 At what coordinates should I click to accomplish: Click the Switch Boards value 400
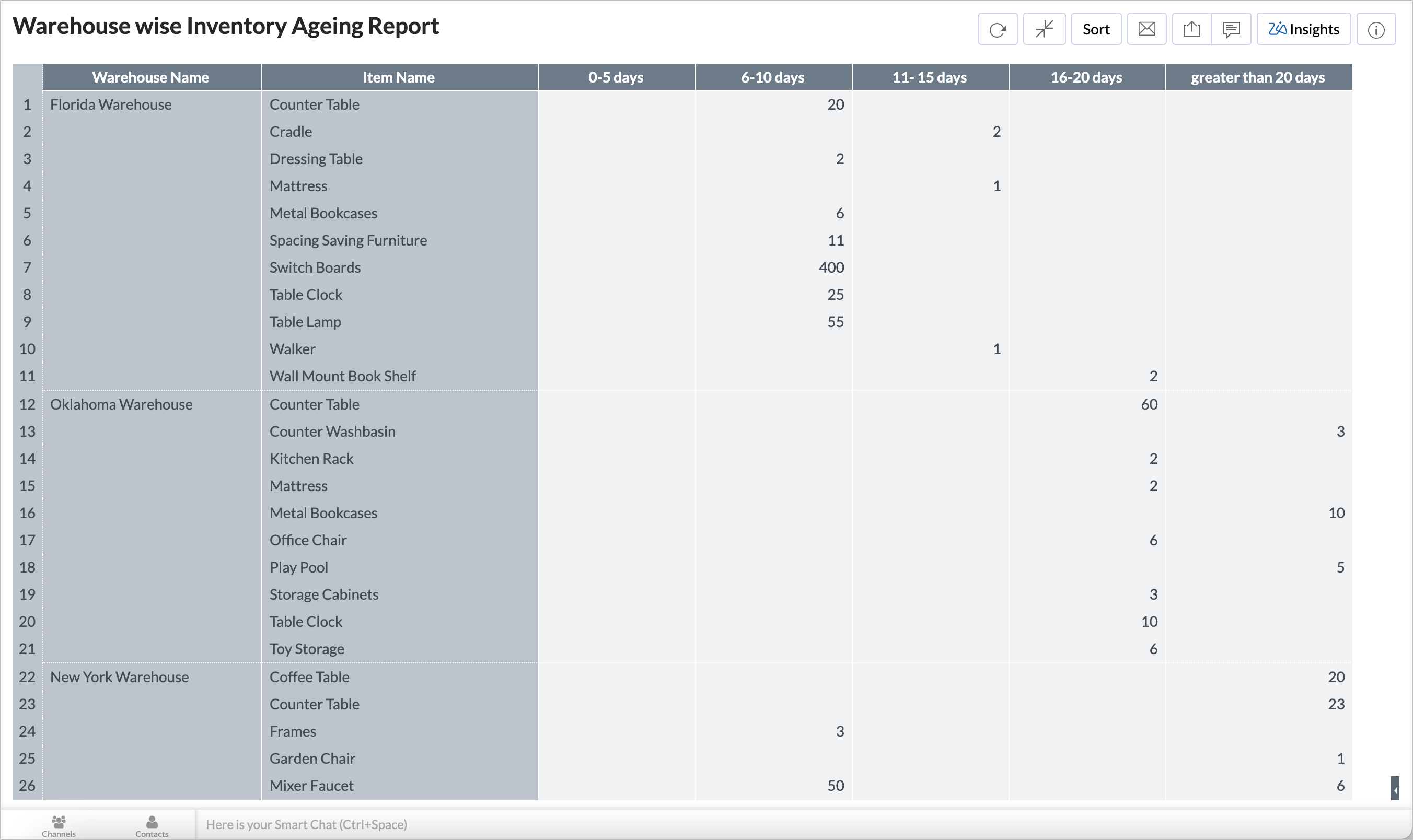click(830, 267)
